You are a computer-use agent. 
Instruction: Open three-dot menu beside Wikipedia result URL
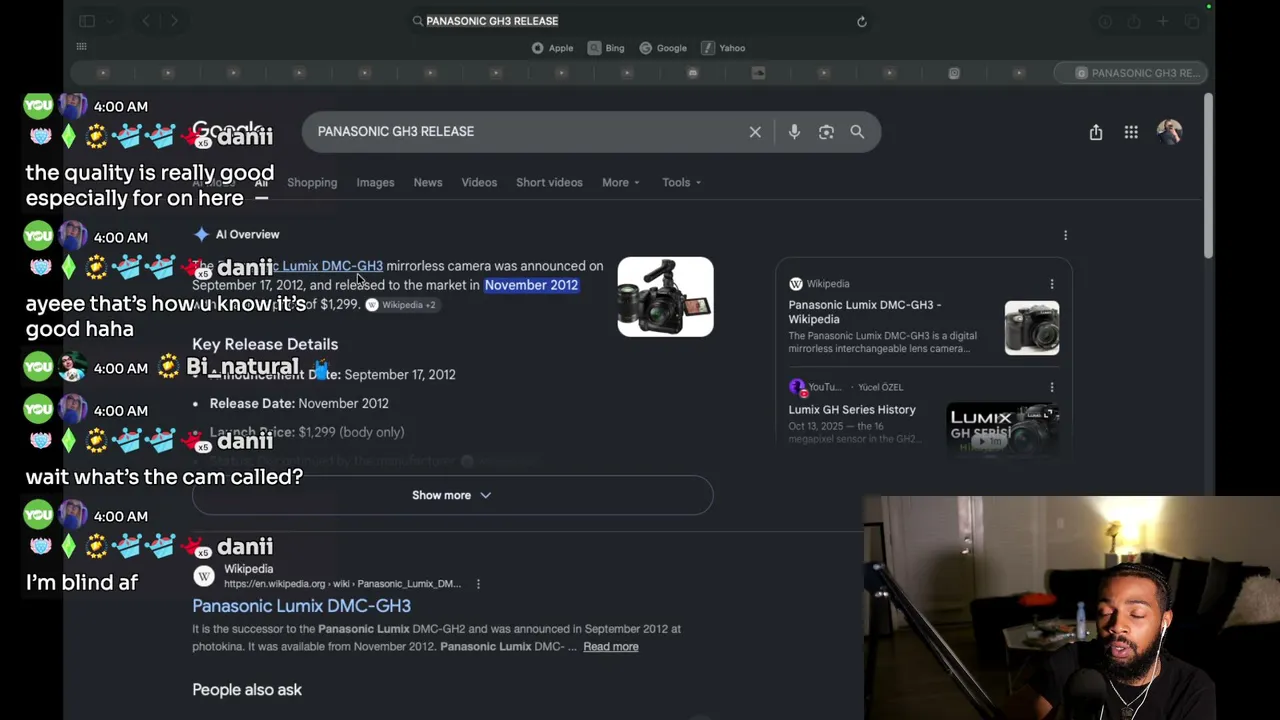tap(478, 584)
